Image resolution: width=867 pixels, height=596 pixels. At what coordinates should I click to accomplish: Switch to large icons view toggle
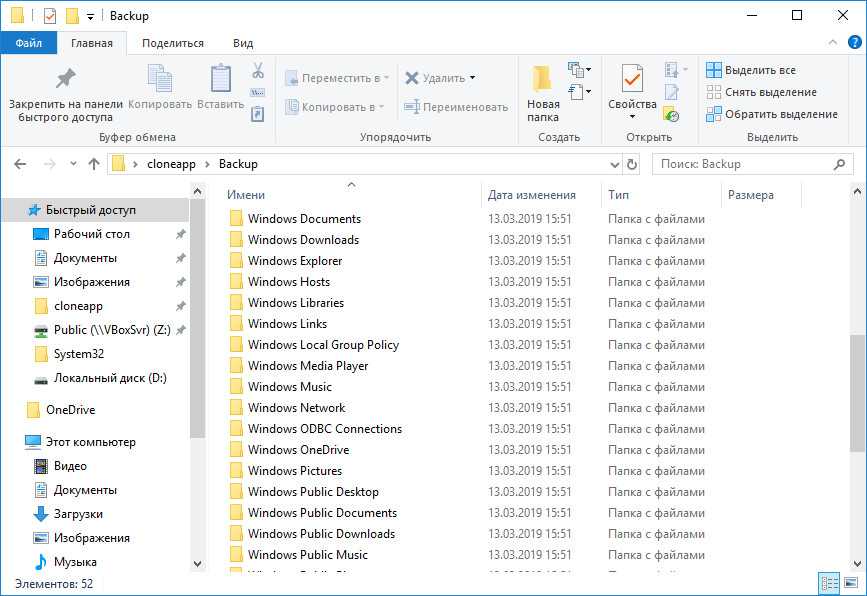point(850,583)
